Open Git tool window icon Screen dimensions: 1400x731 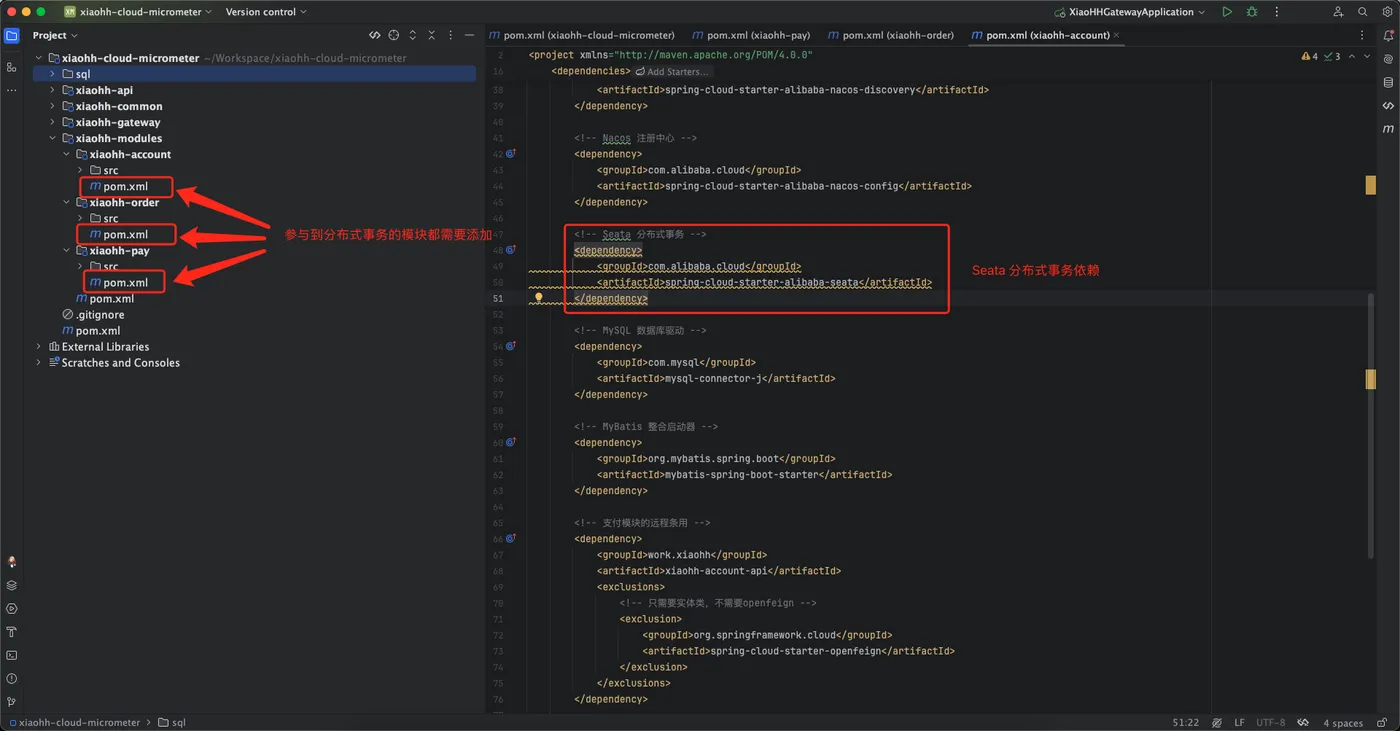12,702
